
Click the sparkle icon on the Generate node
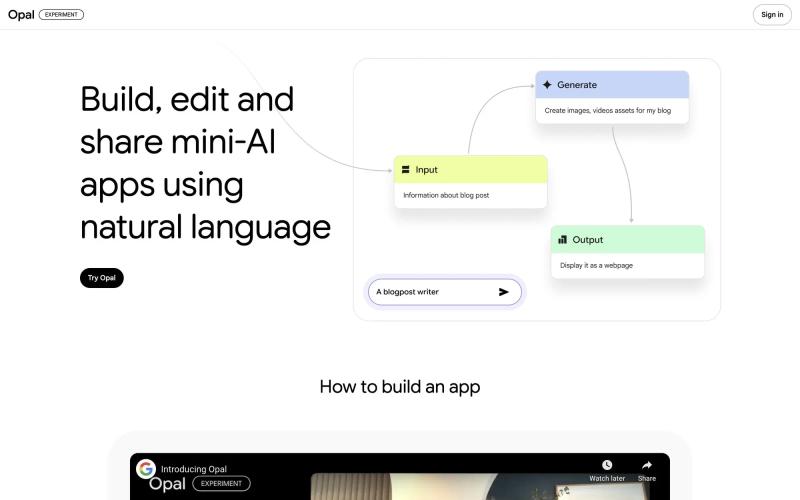coord(547,85)
